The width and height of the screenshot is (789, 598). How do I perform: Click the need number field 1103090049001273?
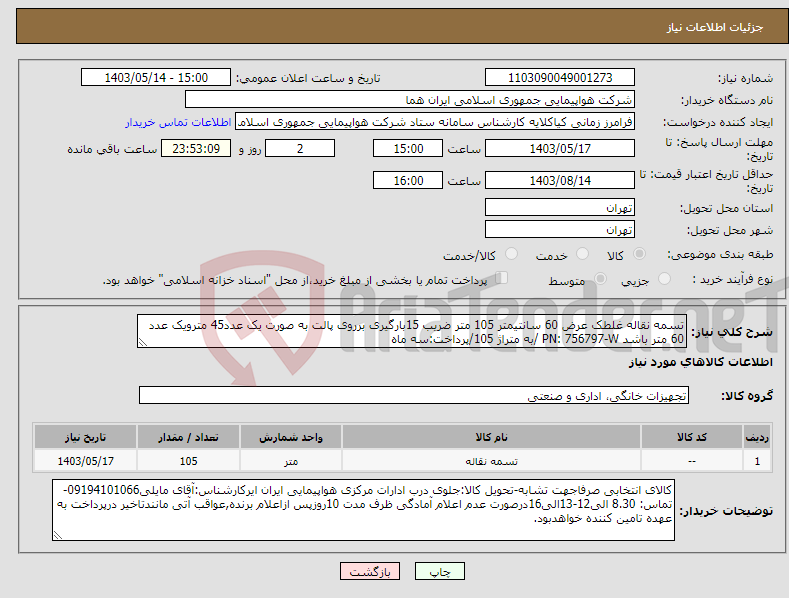tap(560, 78)
